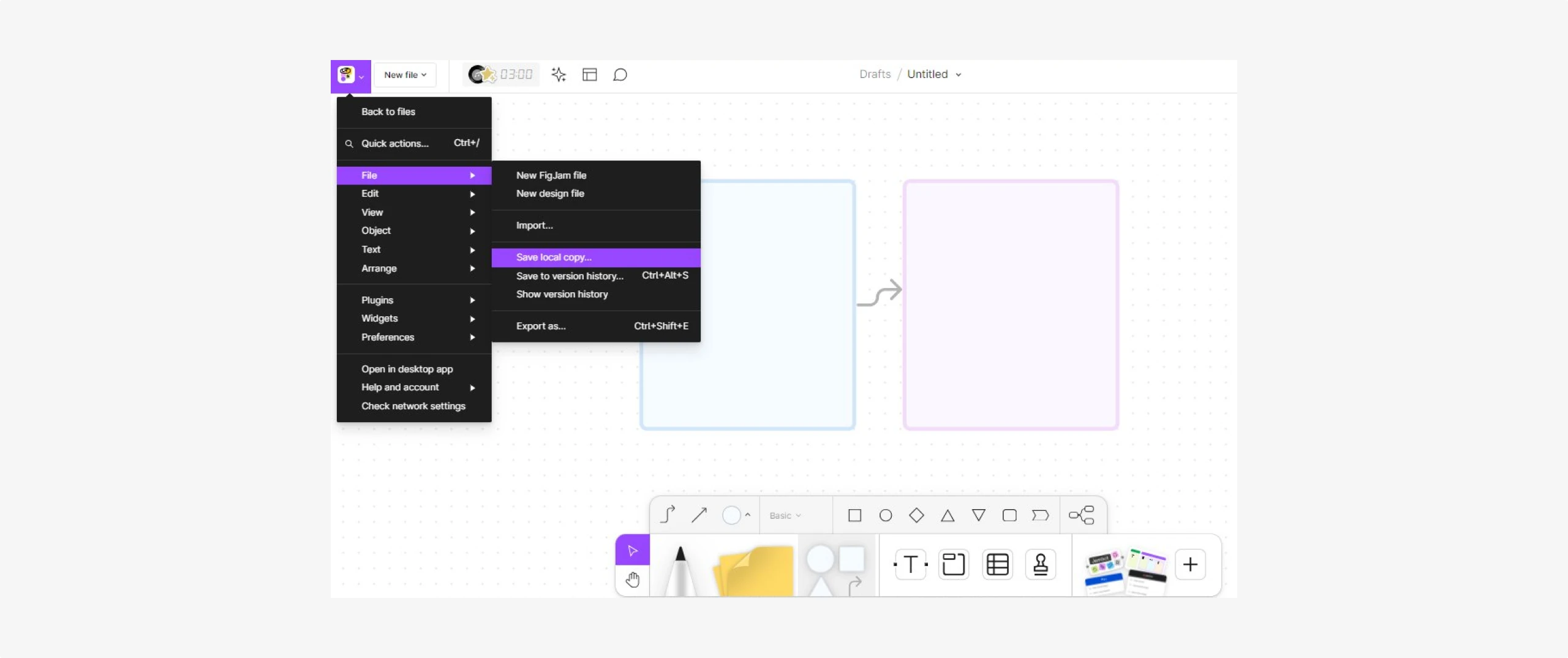Pick the marker pen tool

point(680,570)
